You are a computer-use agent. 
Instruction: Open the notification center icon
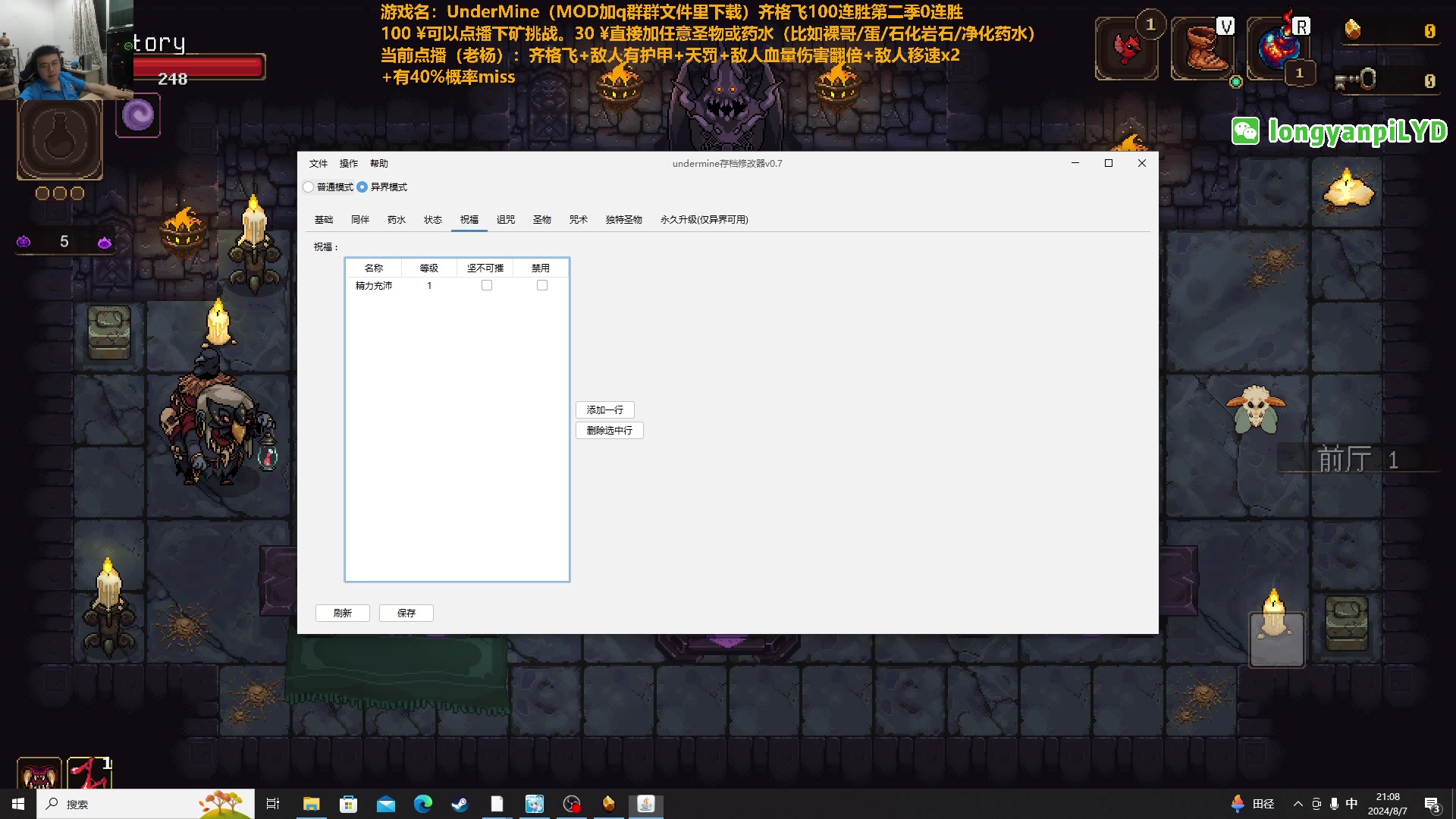(1432, 804)
